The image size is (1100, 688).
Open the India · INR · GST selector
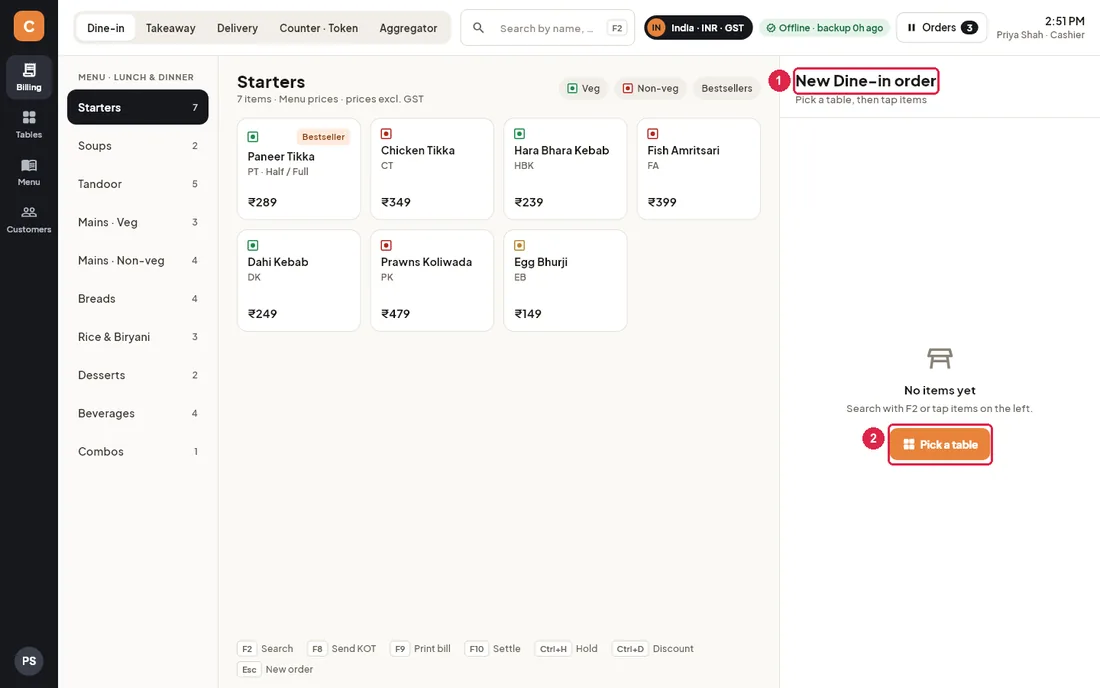[x=698, y=28]
